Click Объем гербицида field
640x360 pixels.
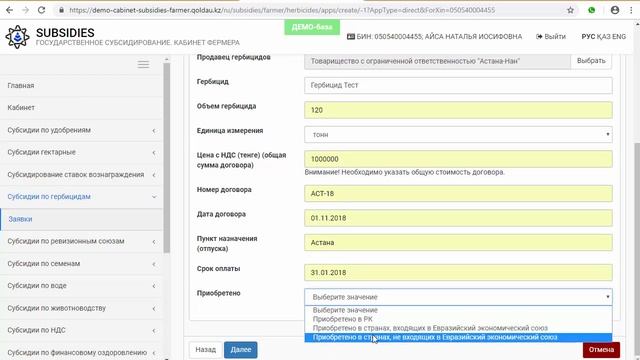tap(458, 110)
